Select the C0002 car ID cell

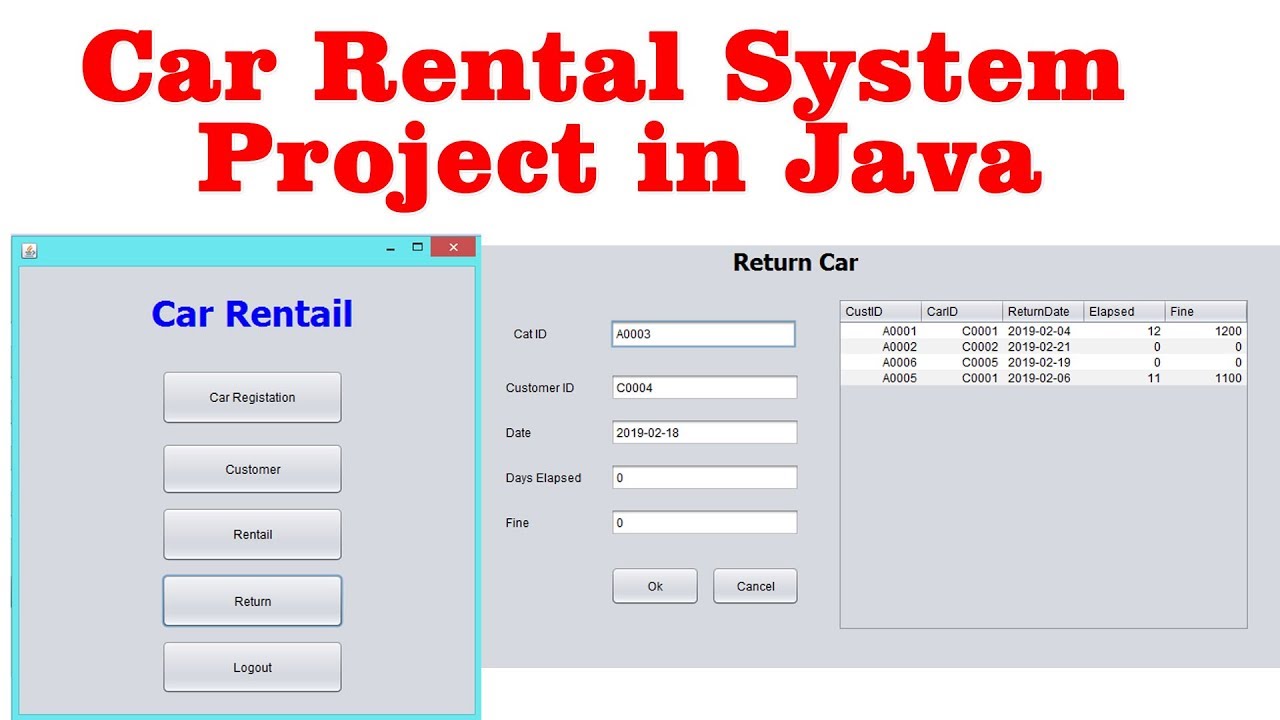(962, 347)
